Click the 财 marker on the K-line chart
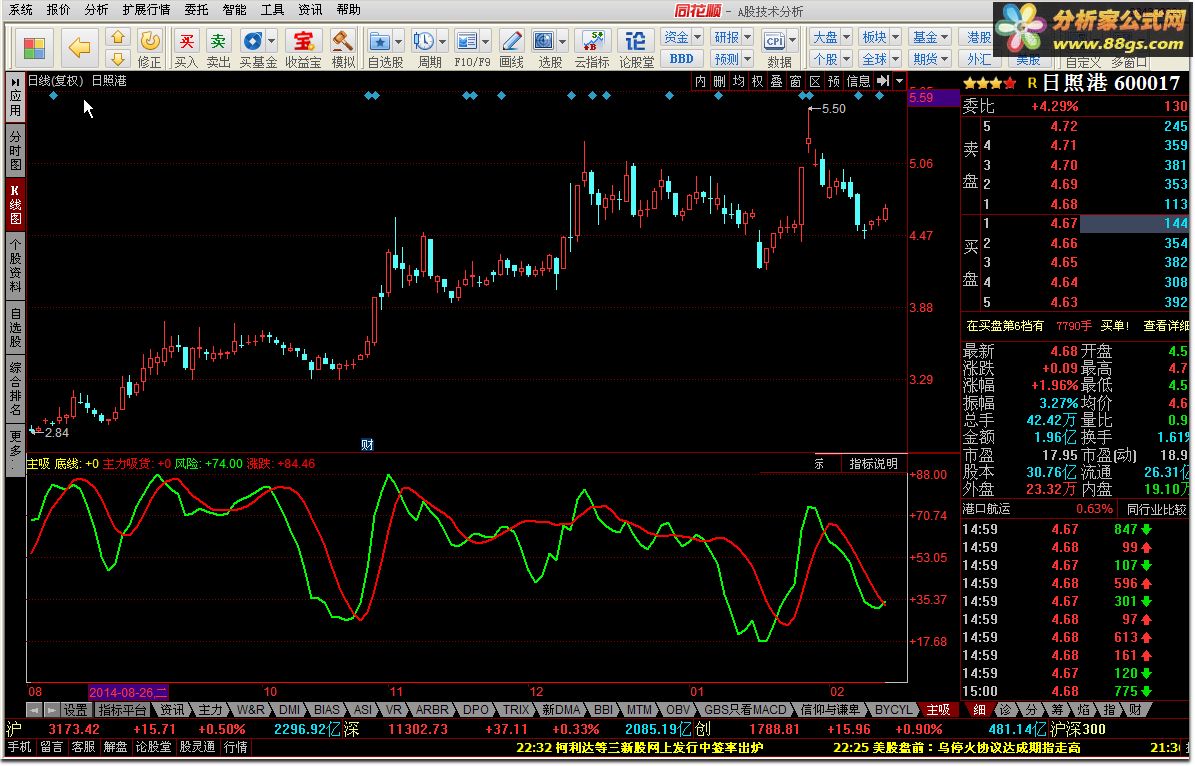 (367, 444)
